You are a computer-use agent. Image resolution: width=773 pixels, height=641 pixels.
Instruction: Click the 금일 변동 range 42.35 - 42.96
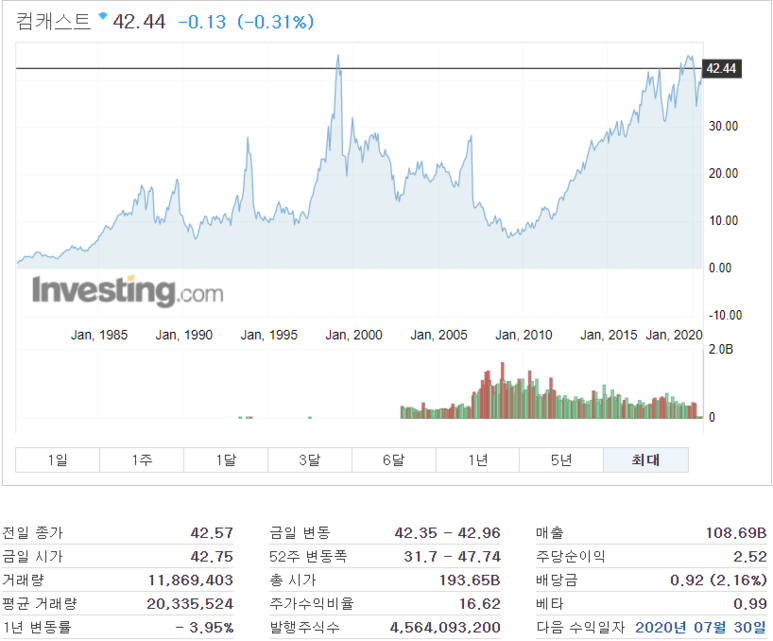coord(447,533)
